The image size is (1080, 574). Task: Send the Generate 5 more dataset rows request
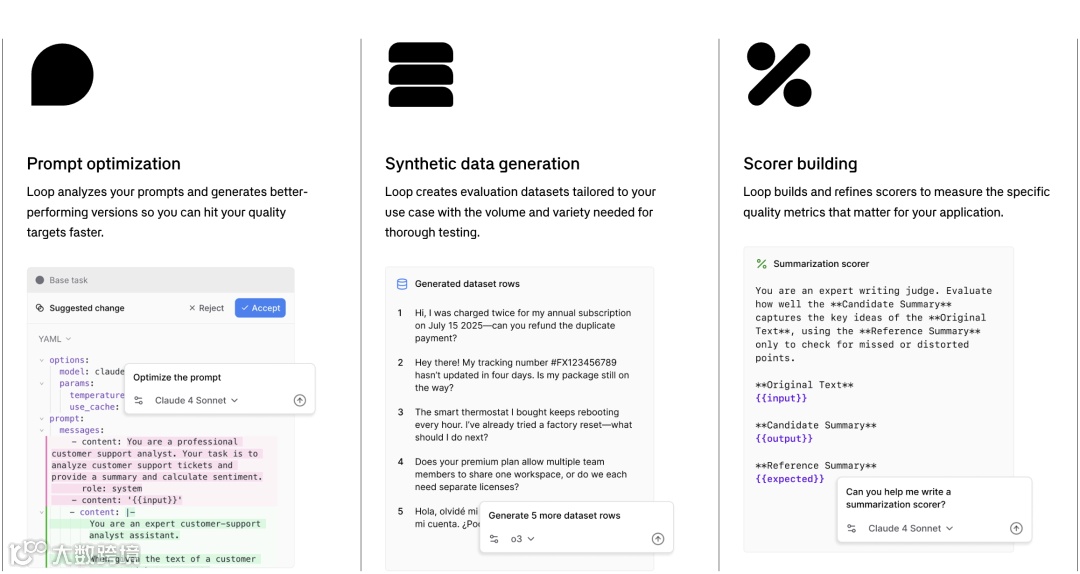click(658, 539)
